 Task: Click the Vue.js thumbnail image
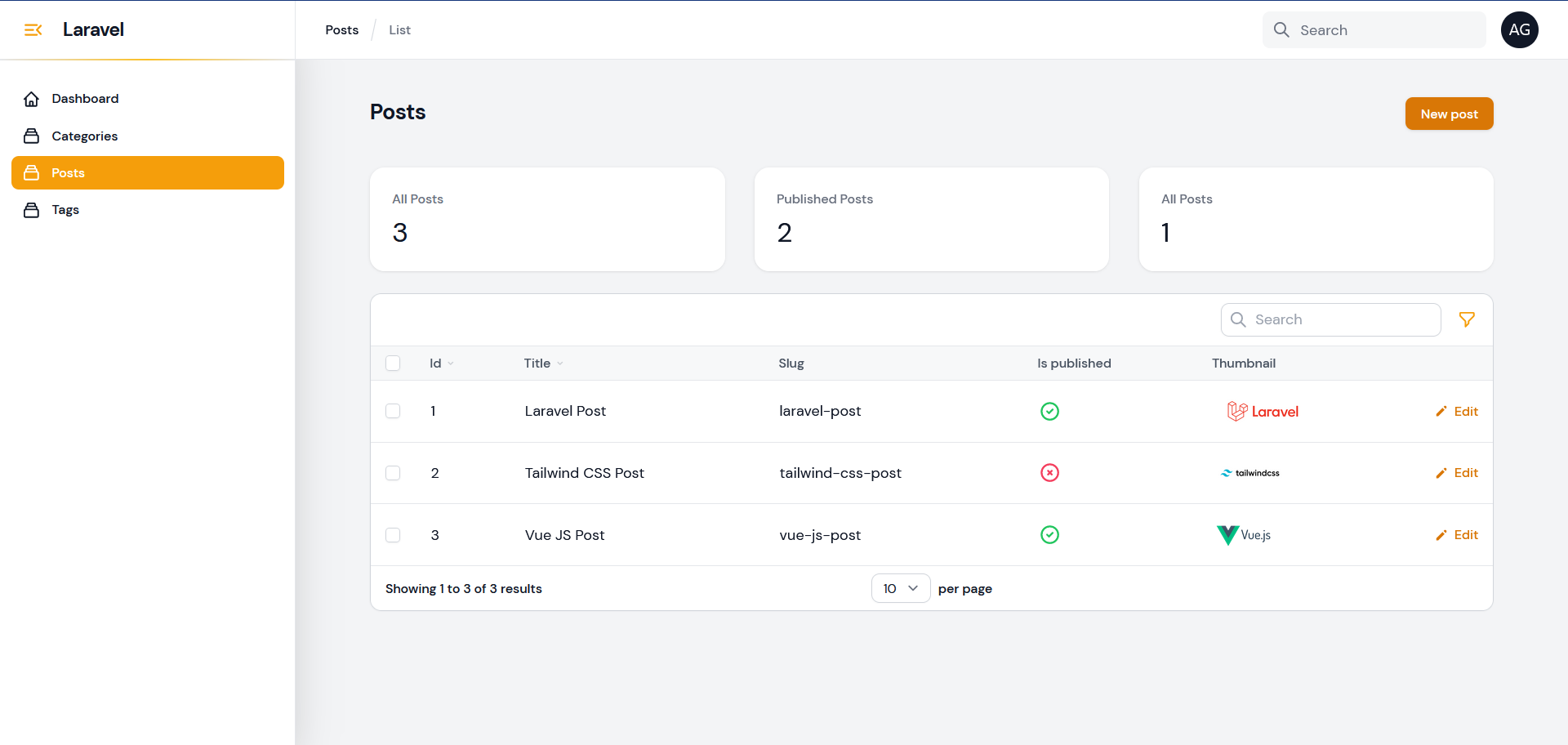pos(1244,535)
